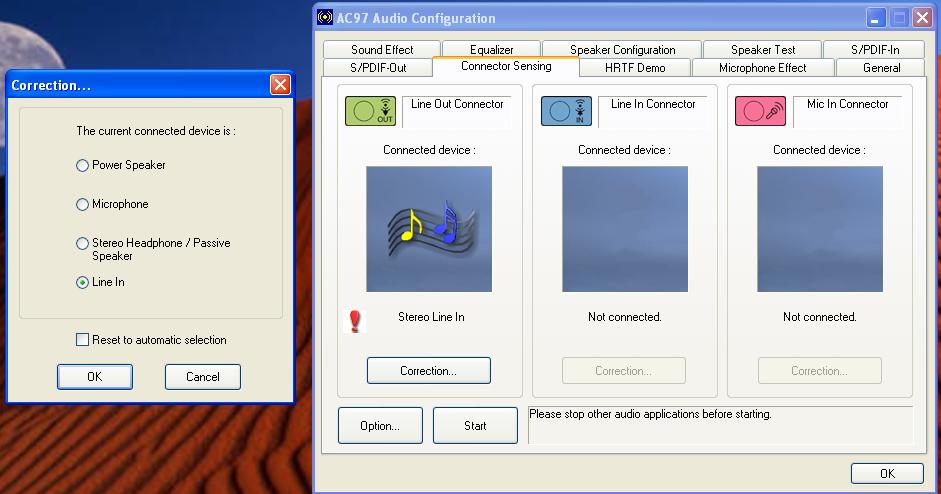Switch to the HRTF Demo tab

(x=635, y=68)
